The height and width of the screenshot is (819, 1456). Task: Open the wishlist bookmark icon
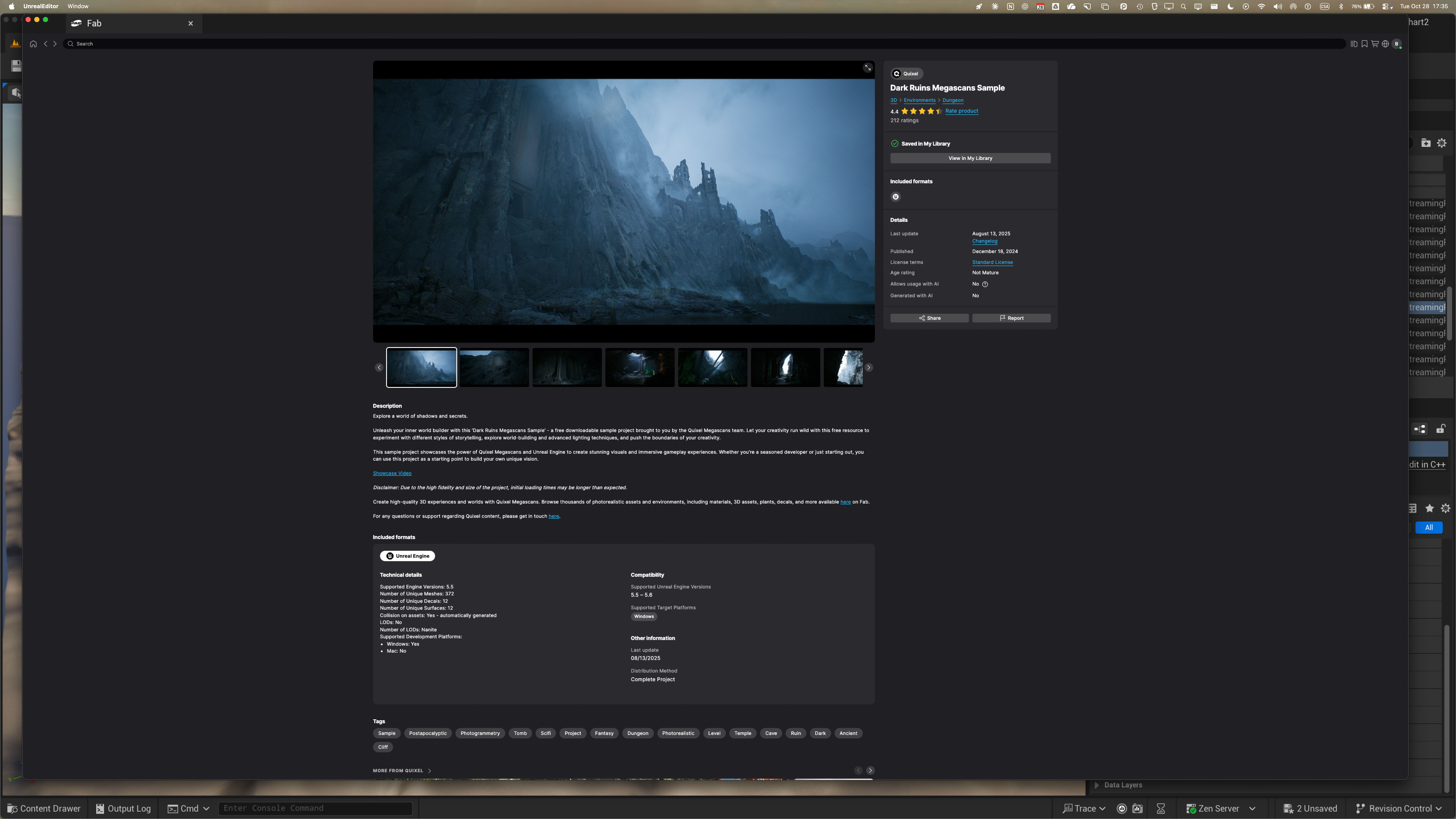pos(1364,44)
